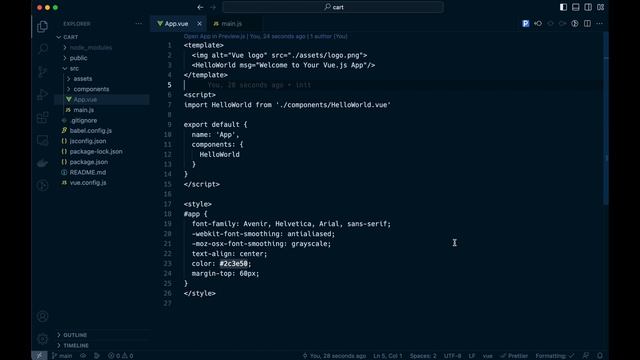The image size is (640, 360).
Task: Open the Source Control view
Action: (42, 72)
